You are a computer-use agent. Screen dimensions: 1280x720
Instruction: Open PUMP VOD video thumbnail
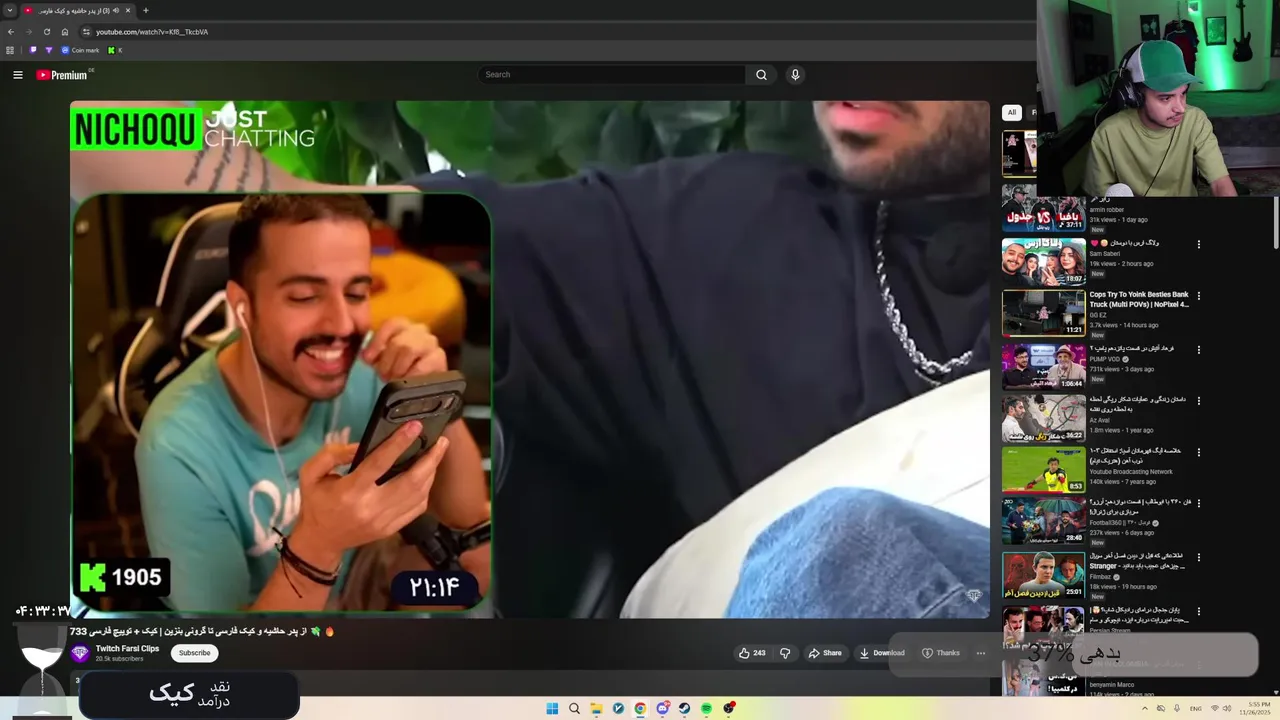point(1043,366)
